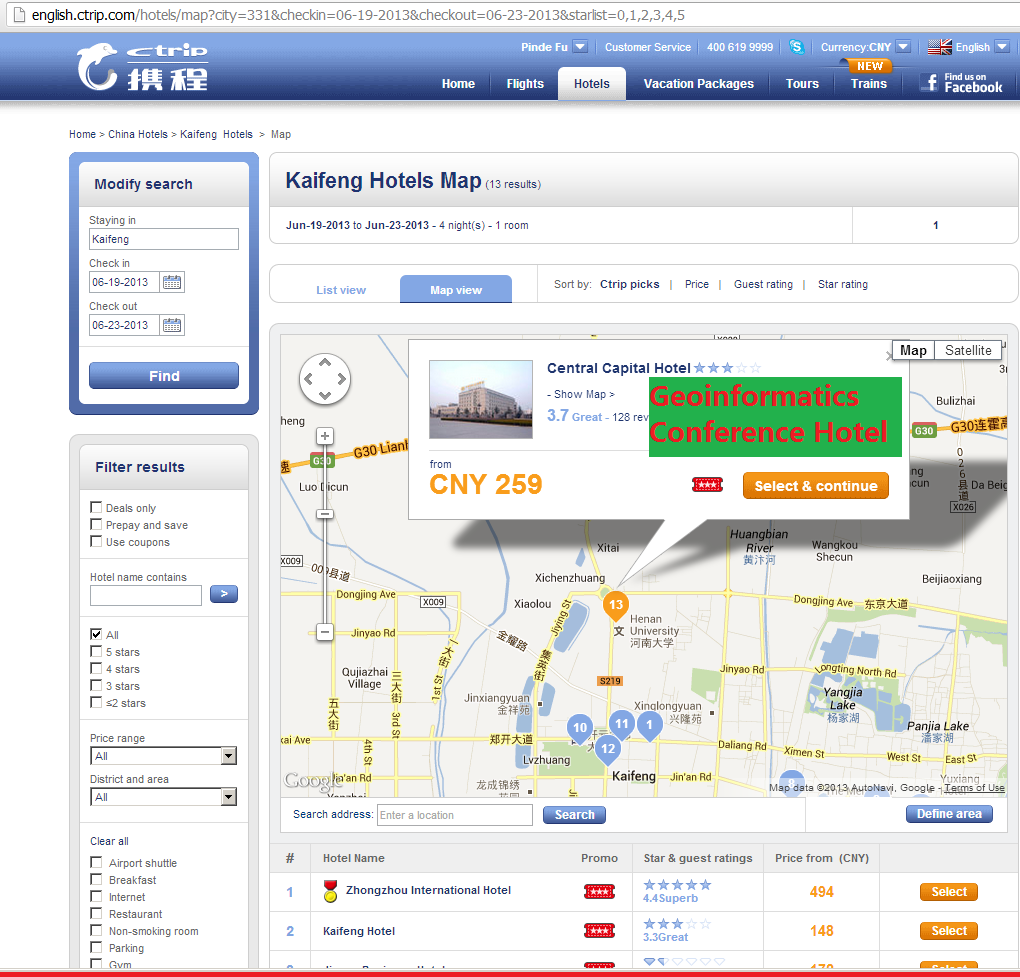The width and height of the screenshot is (1020, 977).
Task: Open the Tours menu
Action: click(x=802, y=84)
